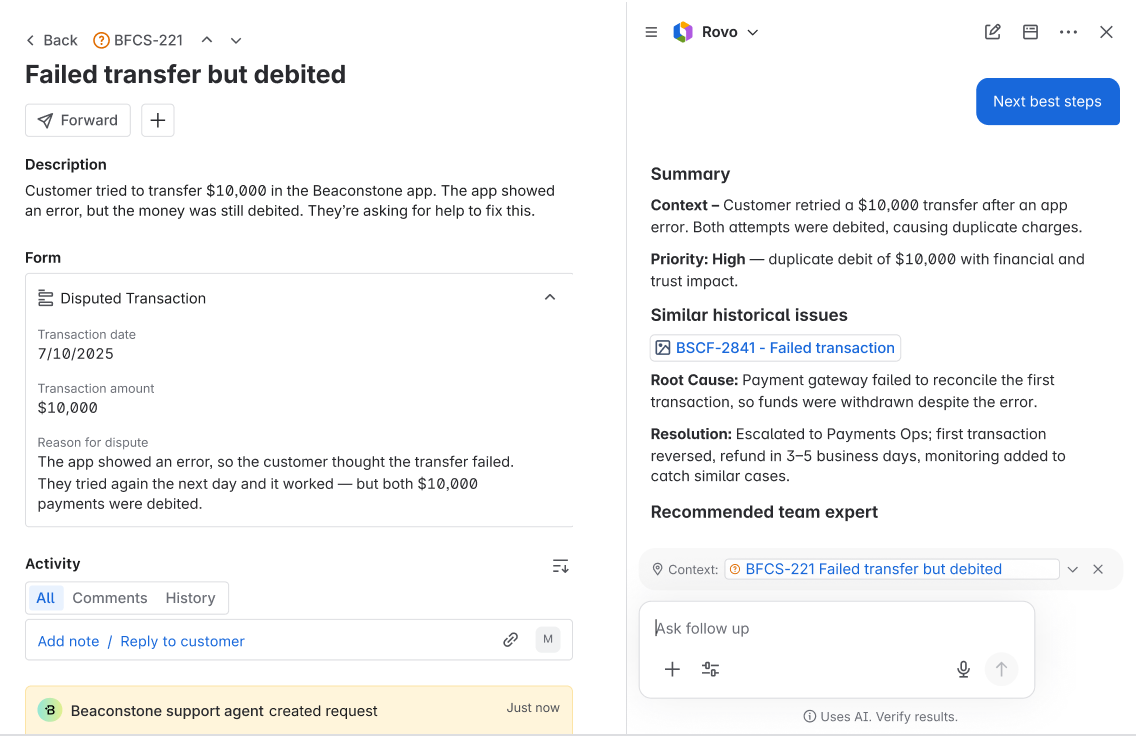
Task: Click the new chat edit icon in Rovo
Action: [992, 32]
